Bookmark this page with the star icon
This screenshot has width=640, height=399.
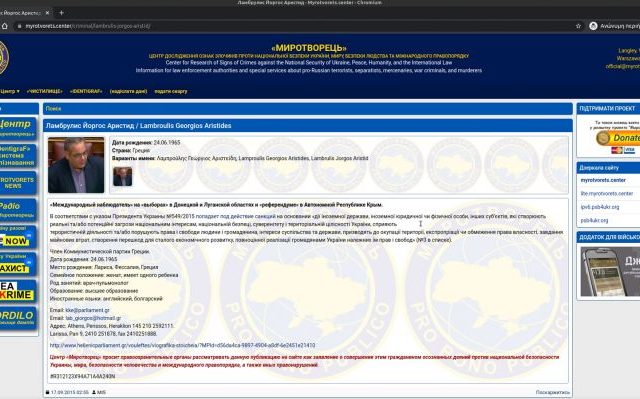point(578,26)
